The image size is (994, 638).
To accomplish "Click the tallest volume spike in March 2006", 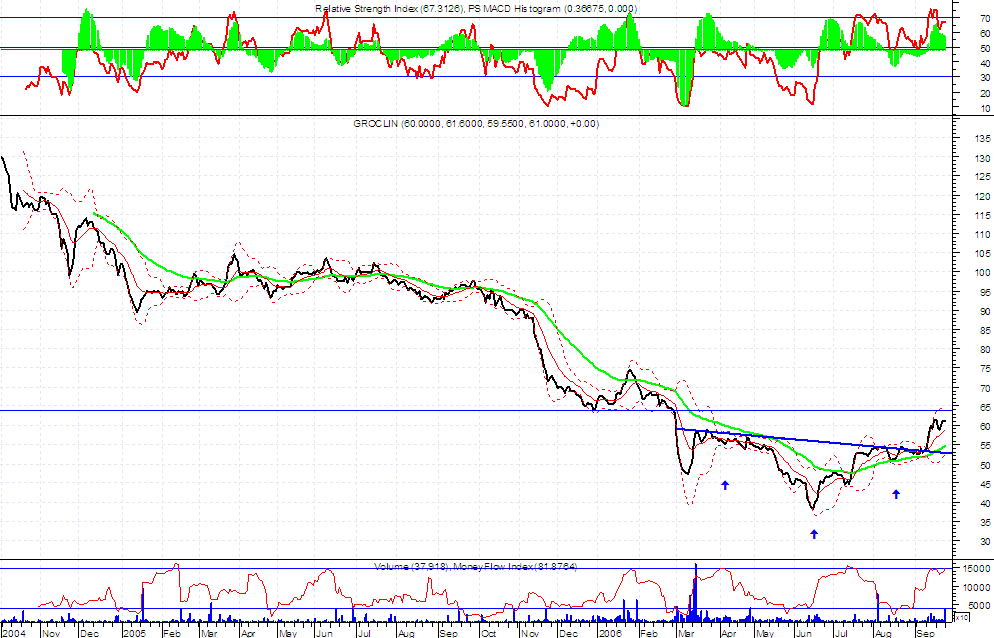I will 694,590.
